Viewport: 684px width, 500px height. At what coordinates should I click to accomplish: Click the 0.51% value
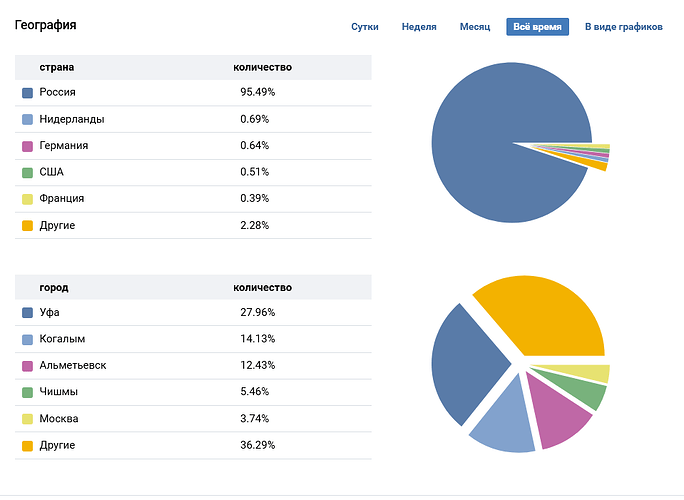click(x=254, y=172)
